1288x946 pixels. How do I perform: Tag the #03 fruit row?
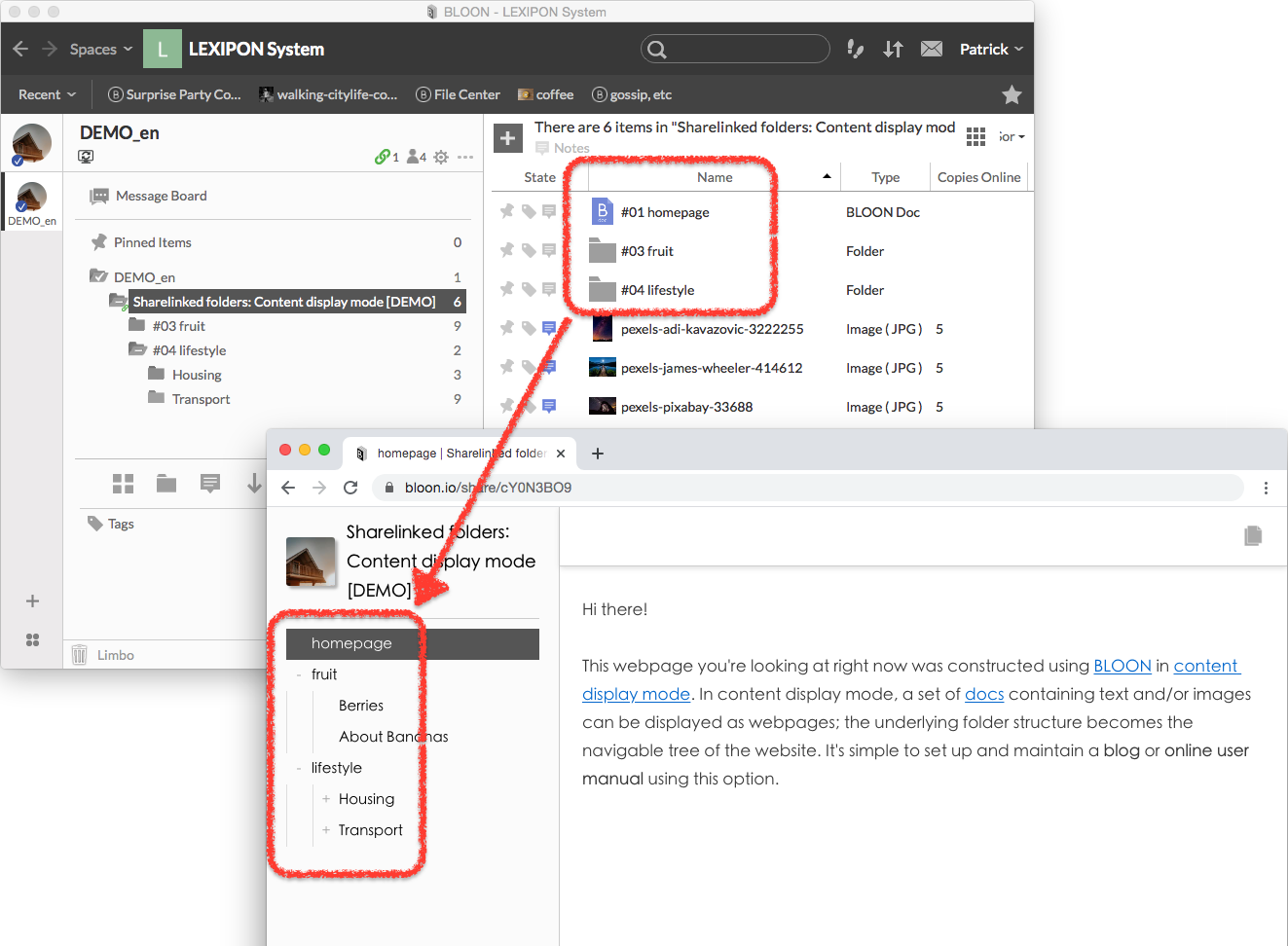point(528,250)
